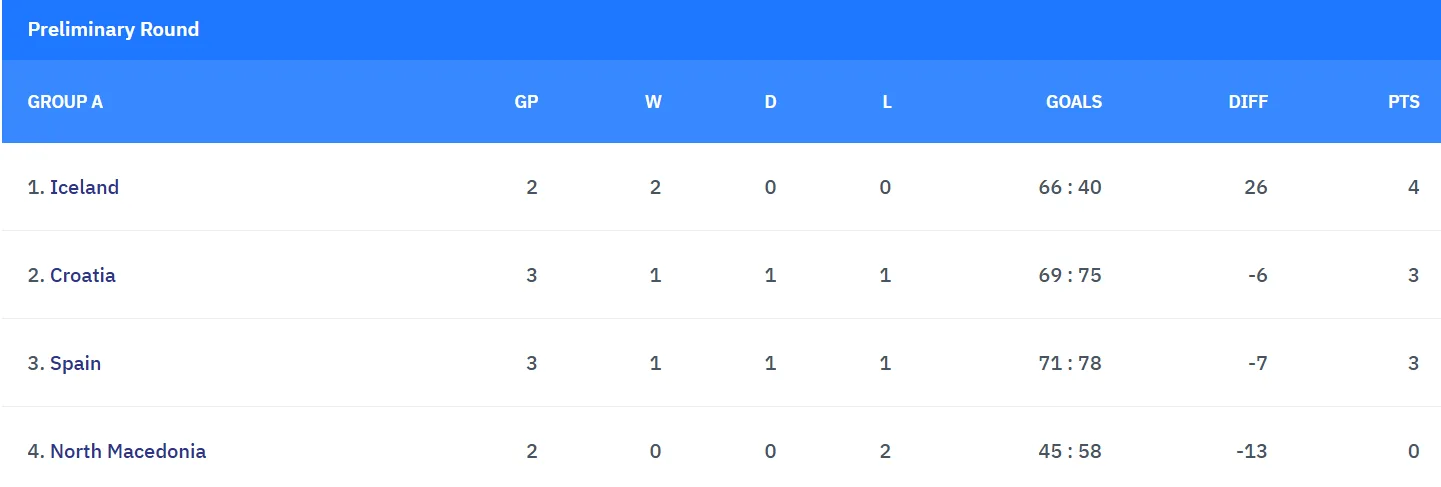Click the GROUP A column header

click(65, 102)
